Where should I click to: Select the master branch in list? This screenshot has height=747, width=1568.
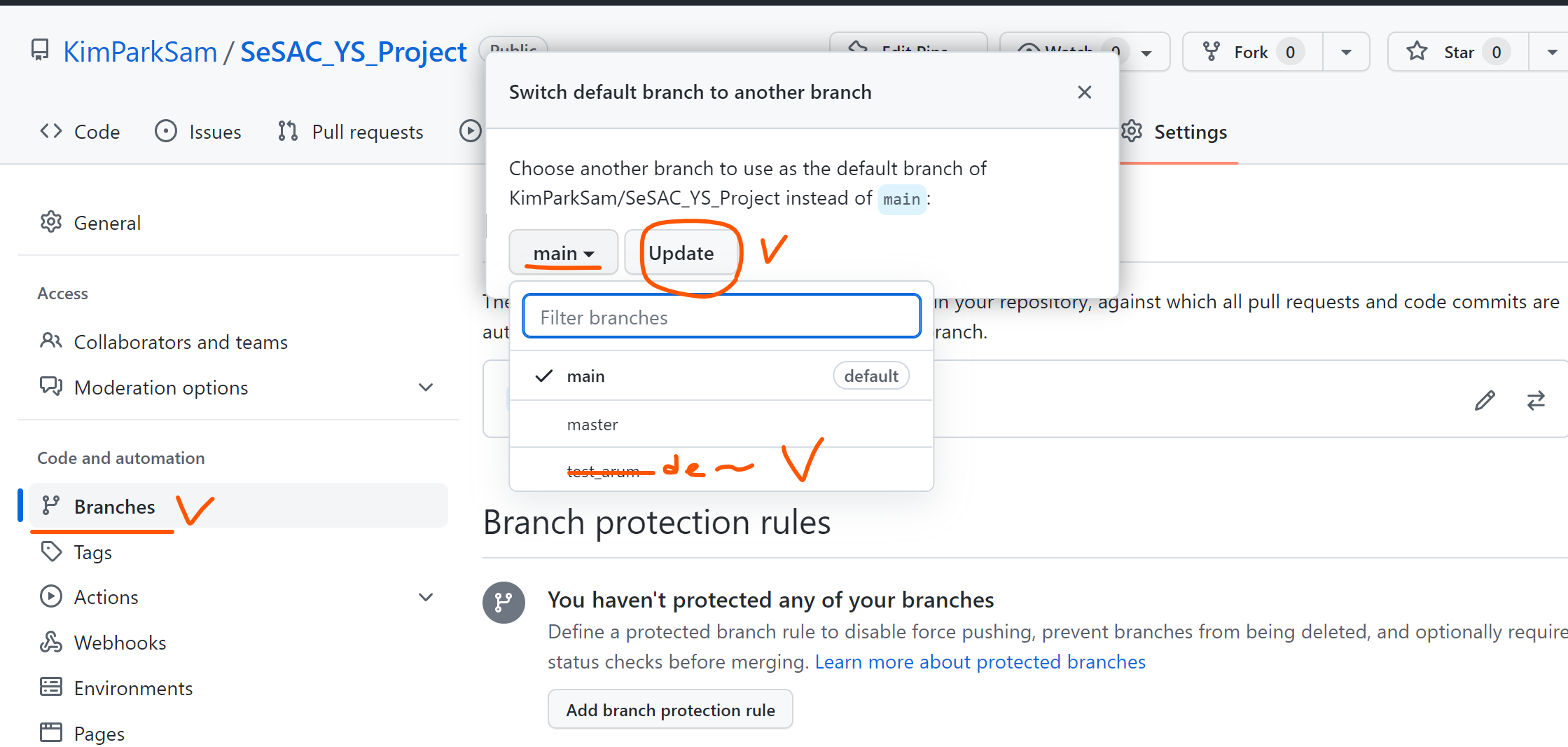[721, 425]
